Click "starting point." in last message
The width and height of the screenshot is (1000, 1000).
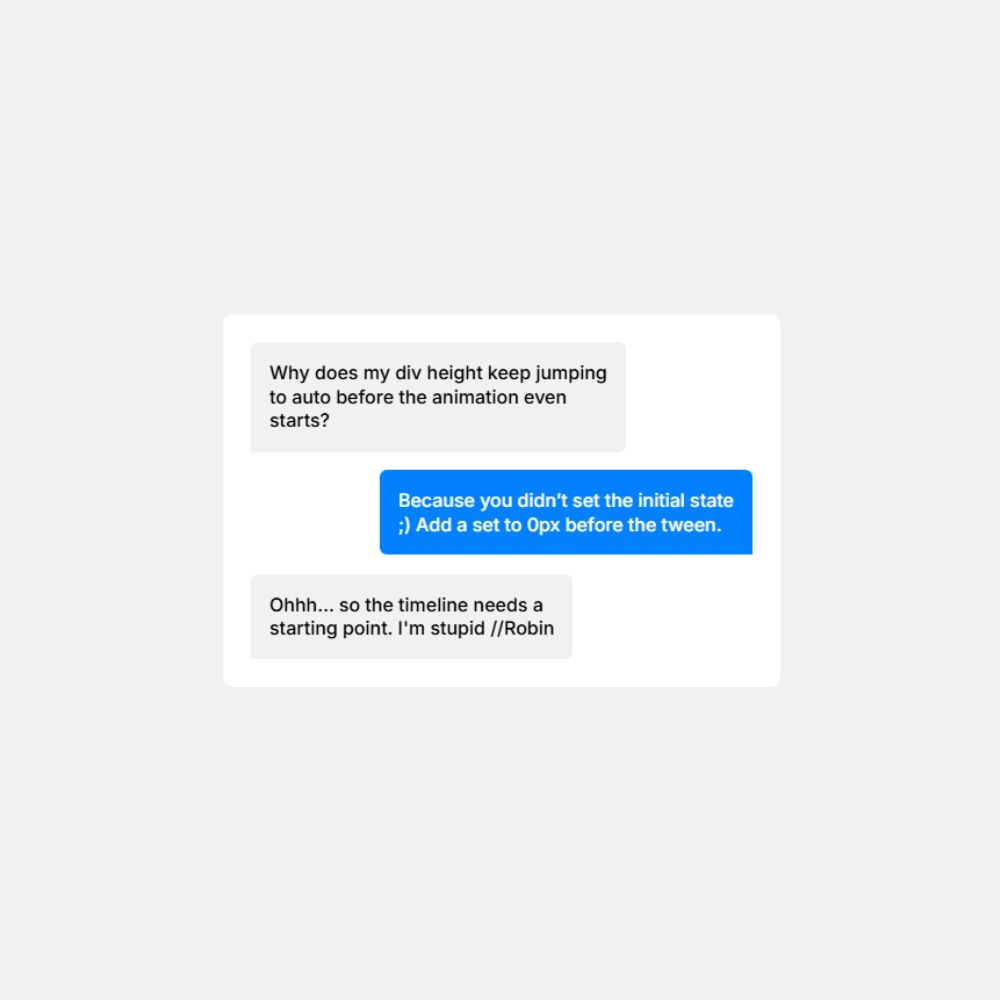click(x=331, y=629)
